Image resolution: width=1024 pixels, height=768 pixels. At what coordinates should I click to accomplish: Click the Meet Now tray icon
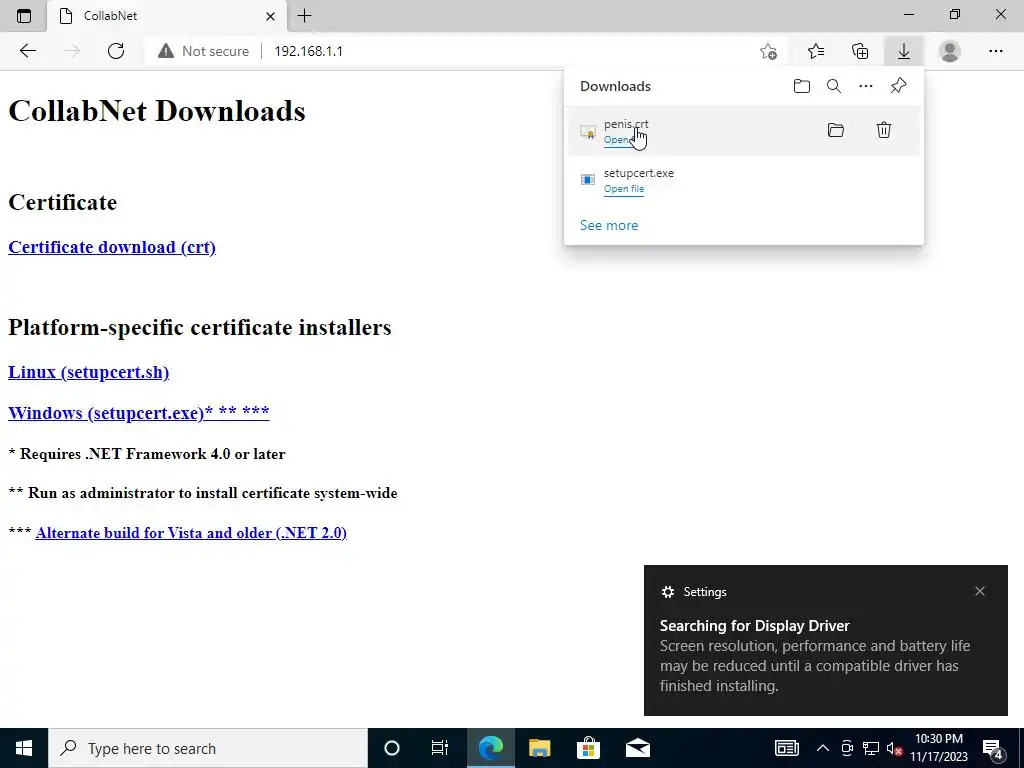(847, 748)
